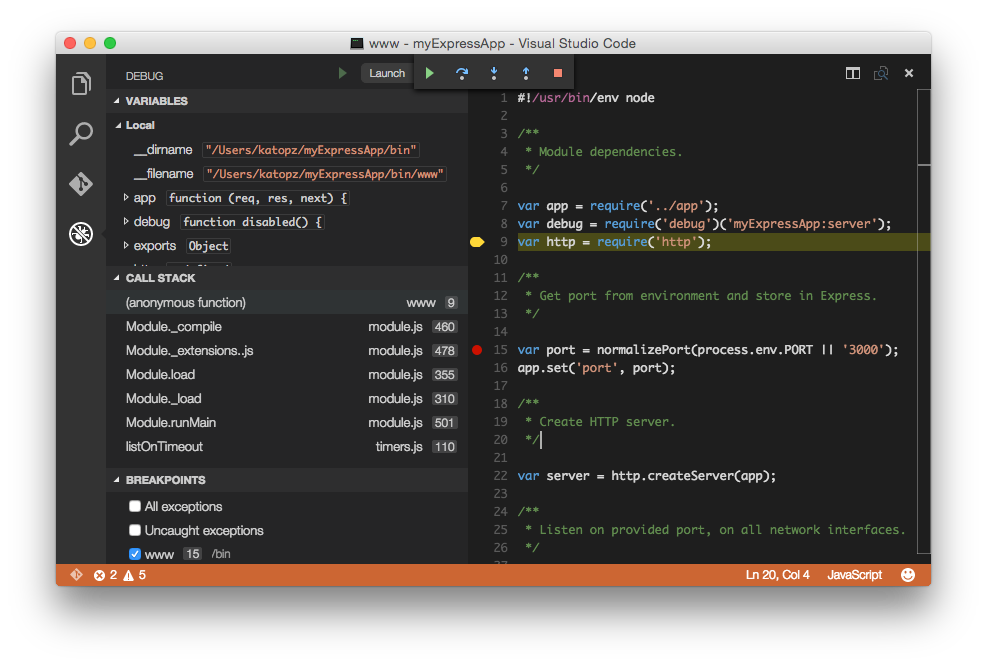Select the Debug view bug icon
The width and height of the screenshot is (987, 666).
[x=81, y=234]
